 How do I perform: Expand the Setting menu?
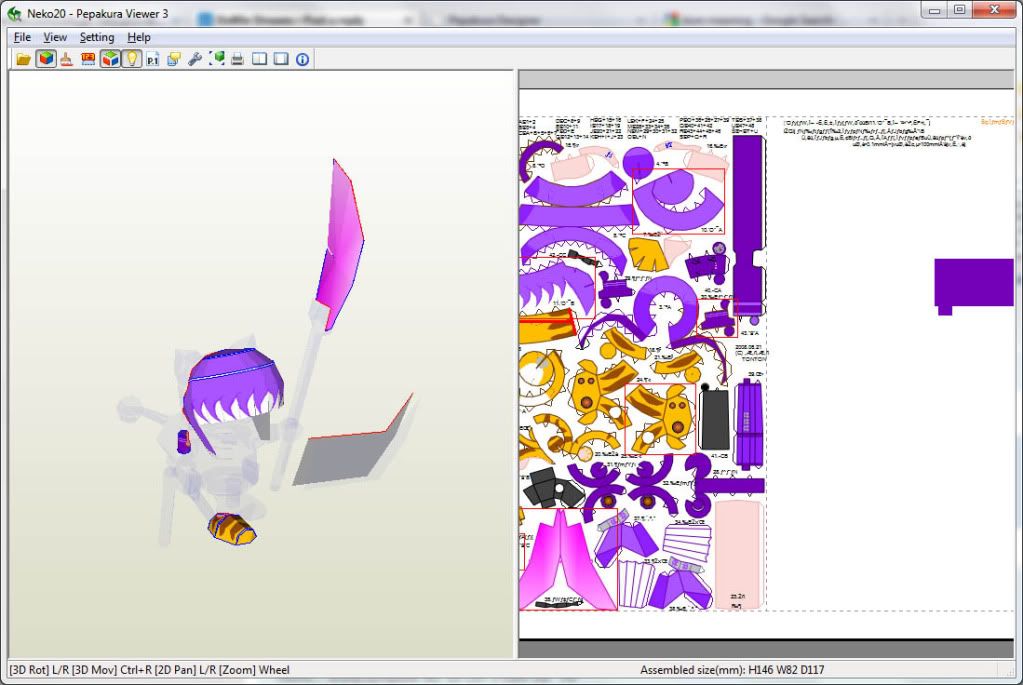click(x=97, y=37)
